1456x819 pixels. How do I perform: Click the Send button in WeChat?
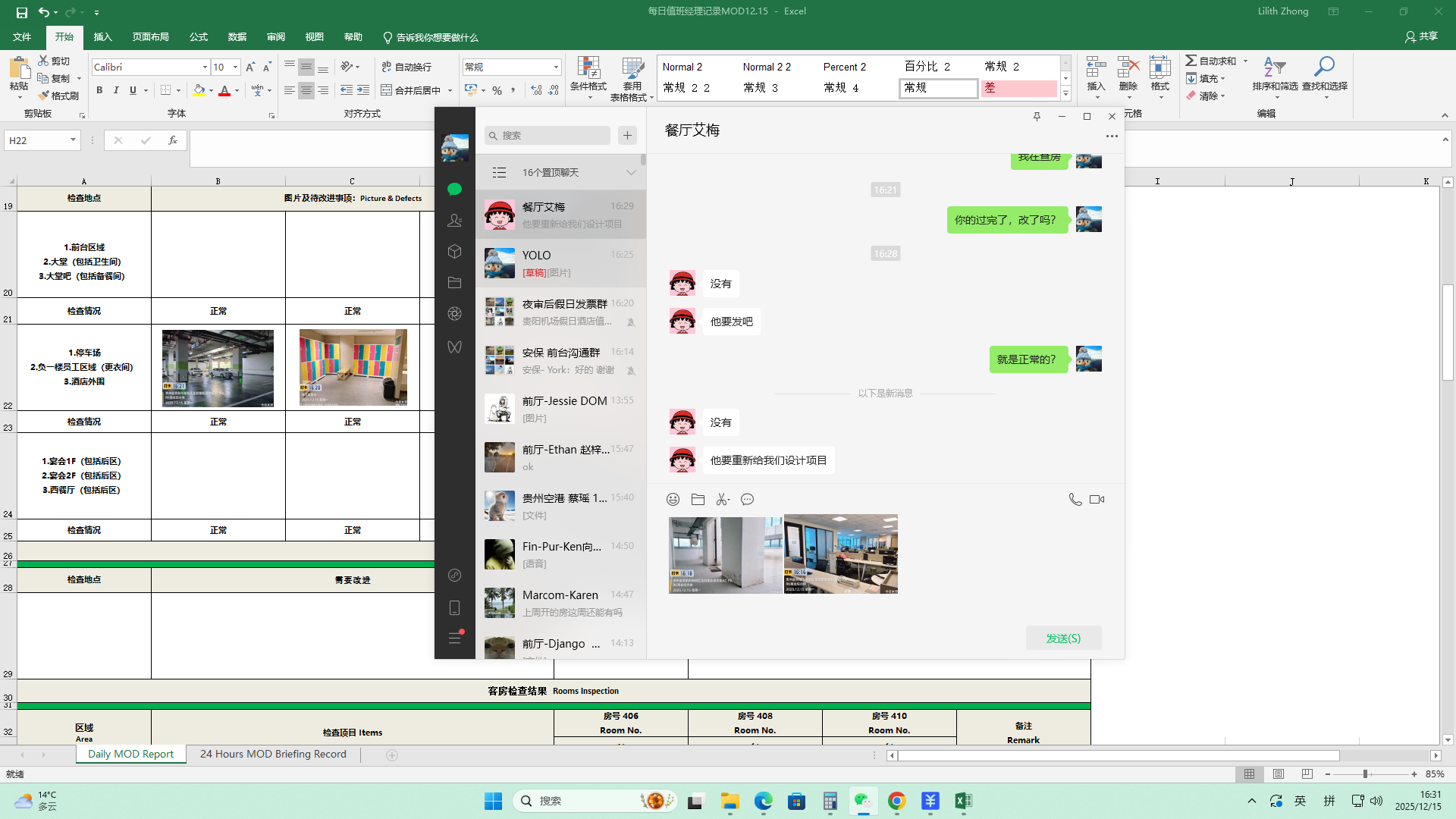(1063, 638)
